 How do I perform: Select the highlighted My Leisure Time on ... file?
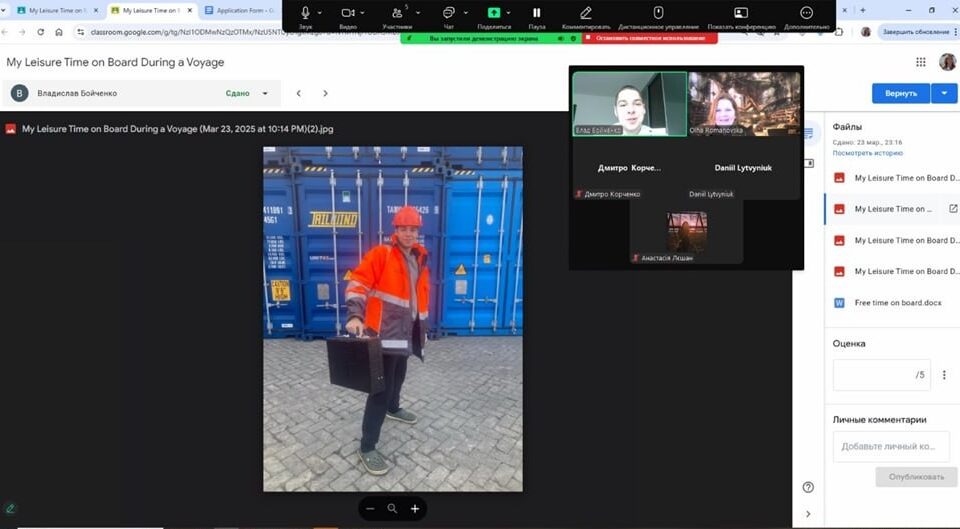pyautogui.click(x=891, y=209)
